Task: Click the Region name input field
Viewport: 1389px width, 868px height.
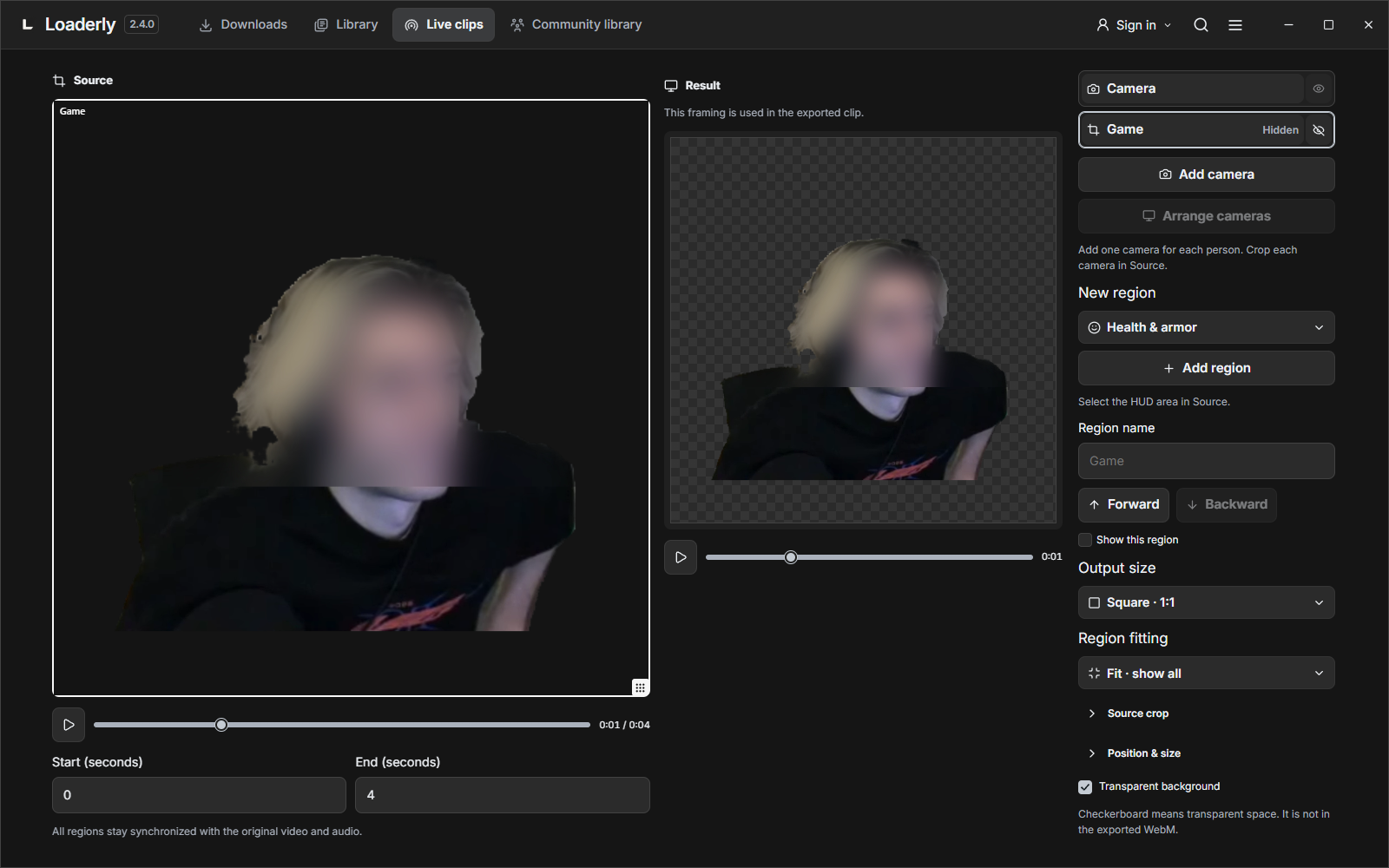Action: (x=1207, y=461)
